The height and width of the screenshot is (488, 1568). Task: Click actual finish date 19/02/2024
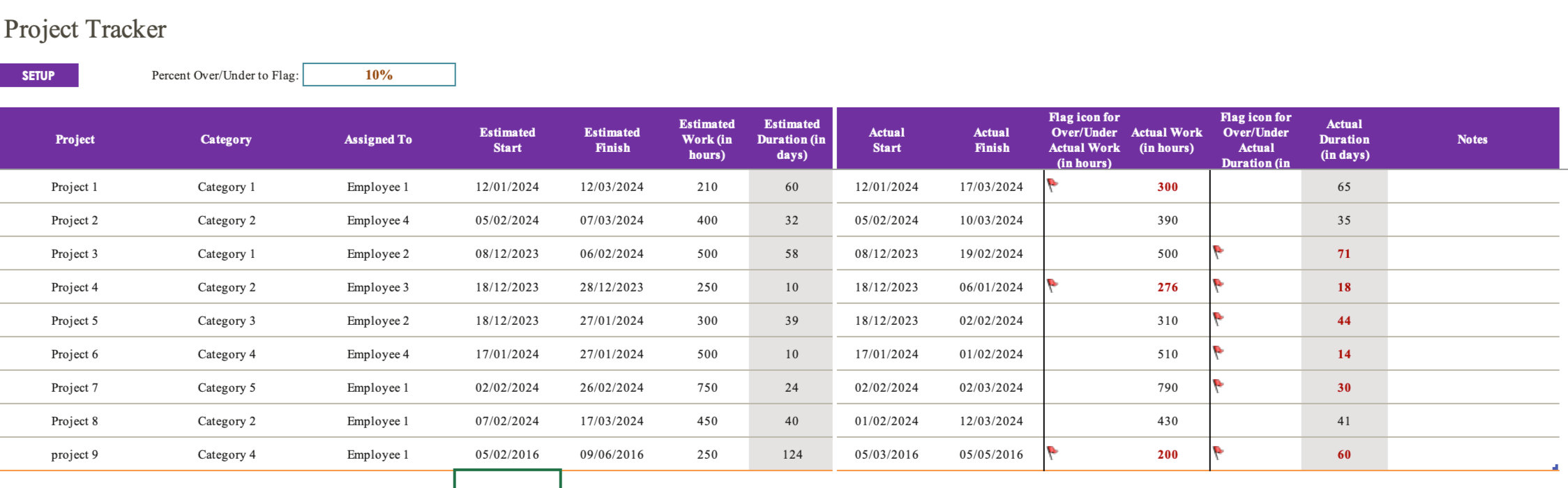(x=991, y=254)
